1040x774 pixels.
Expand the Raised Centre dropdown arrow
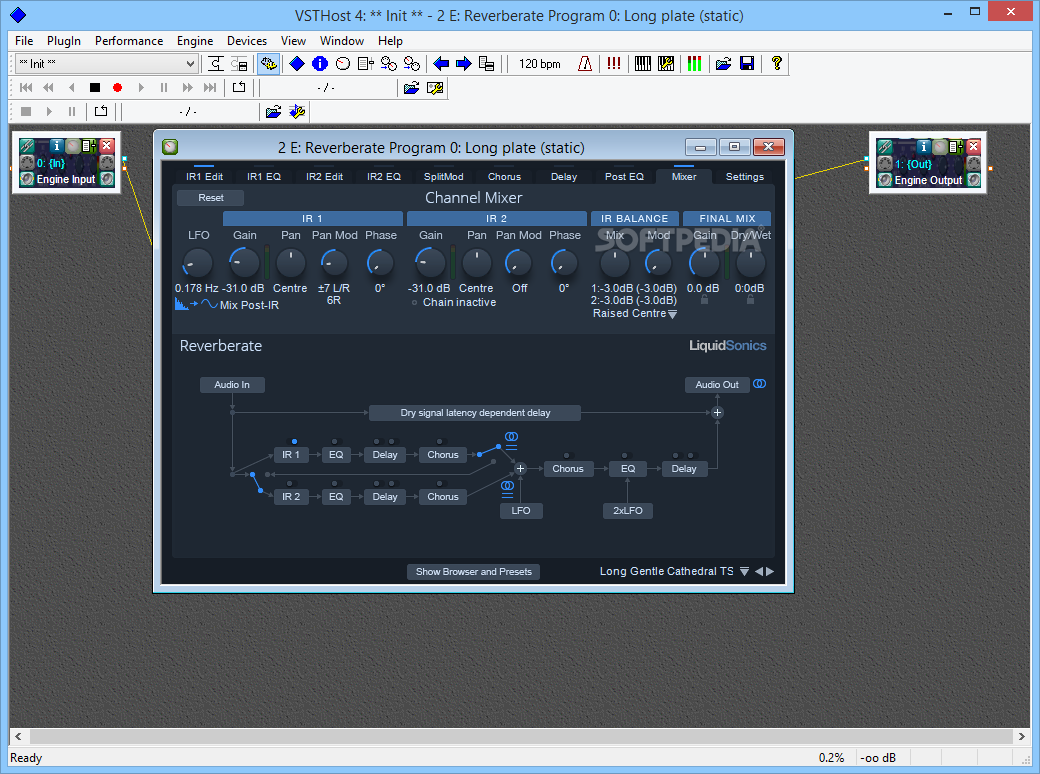tap(673, 314)
